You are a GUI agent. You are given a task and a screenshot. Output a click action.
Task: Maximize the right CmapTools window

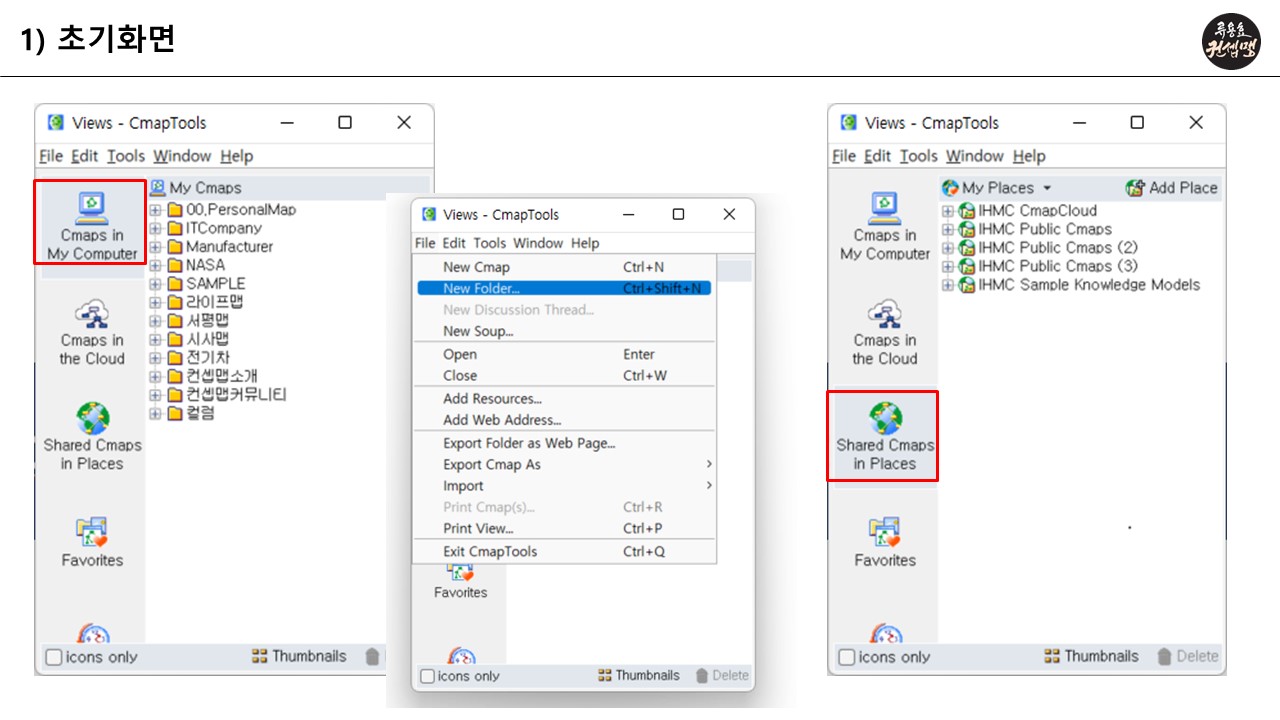tap(1137, 122)
